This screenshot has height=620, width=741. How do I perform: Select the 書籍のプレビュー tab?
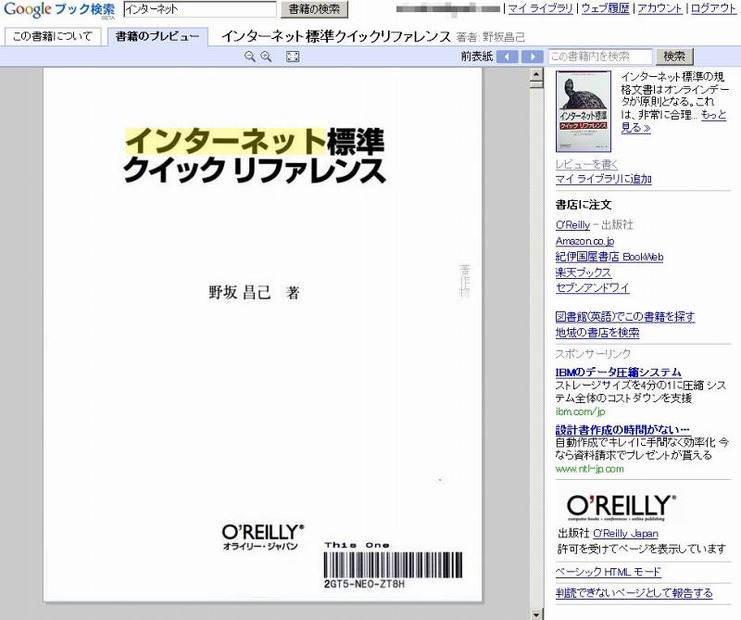157,36
